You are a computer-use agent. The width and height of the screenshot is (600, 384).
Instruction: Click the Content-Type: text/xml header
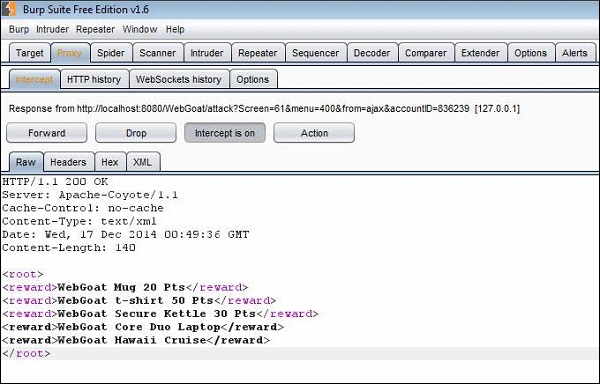click(79, 221)
